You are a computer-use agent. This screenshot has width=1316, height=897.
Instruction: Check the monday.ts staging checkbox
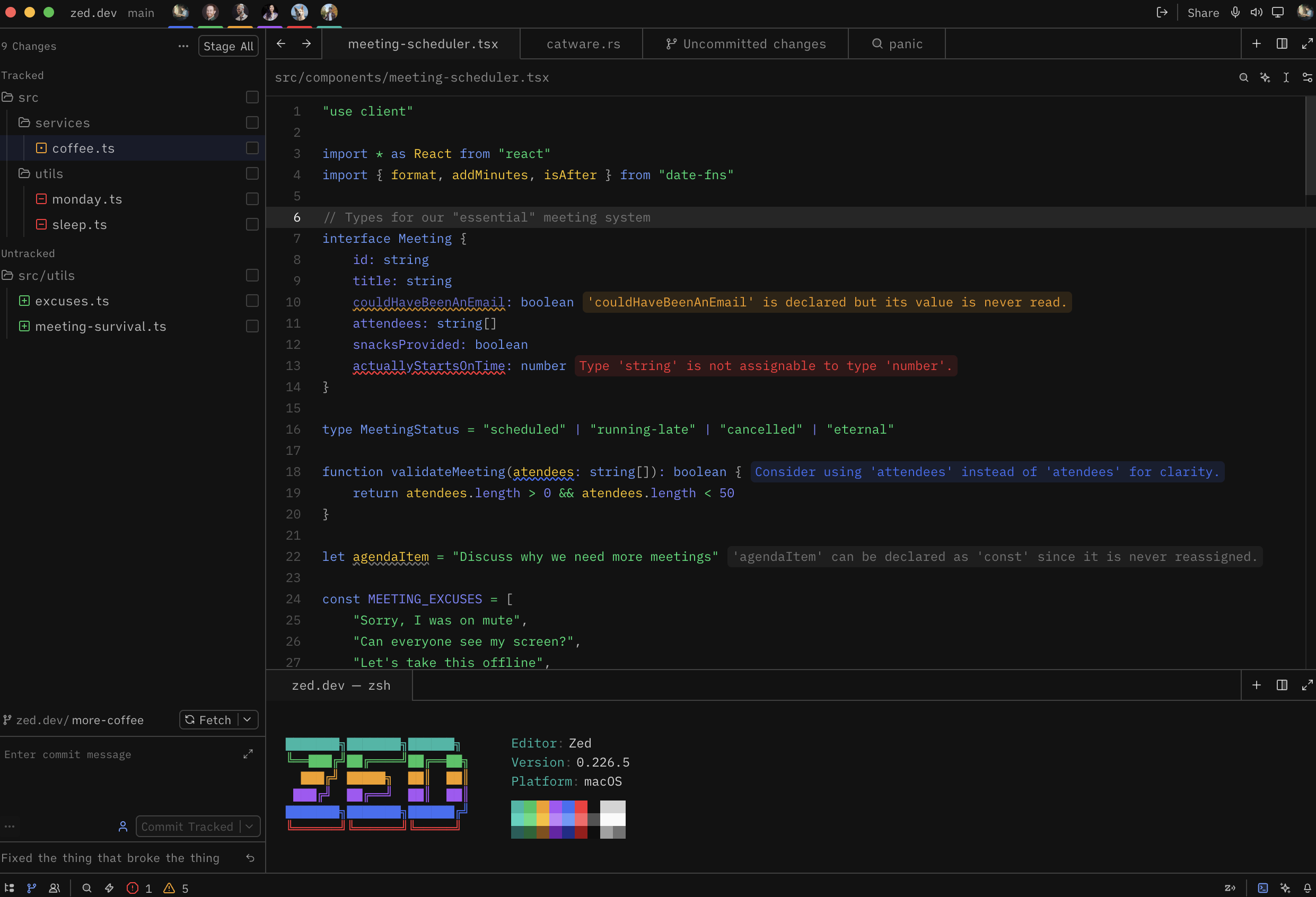252,199
